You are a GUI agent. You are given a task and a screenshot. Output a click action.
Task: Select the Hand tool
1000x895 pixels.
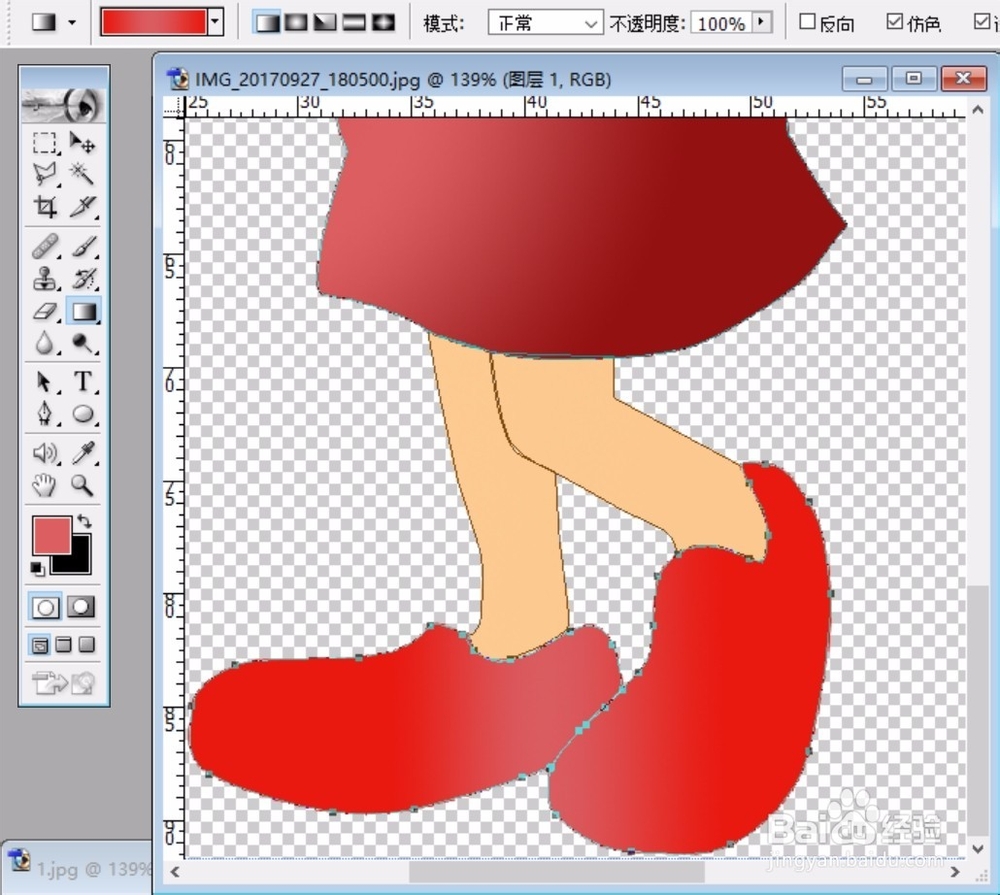coord(45,485)
